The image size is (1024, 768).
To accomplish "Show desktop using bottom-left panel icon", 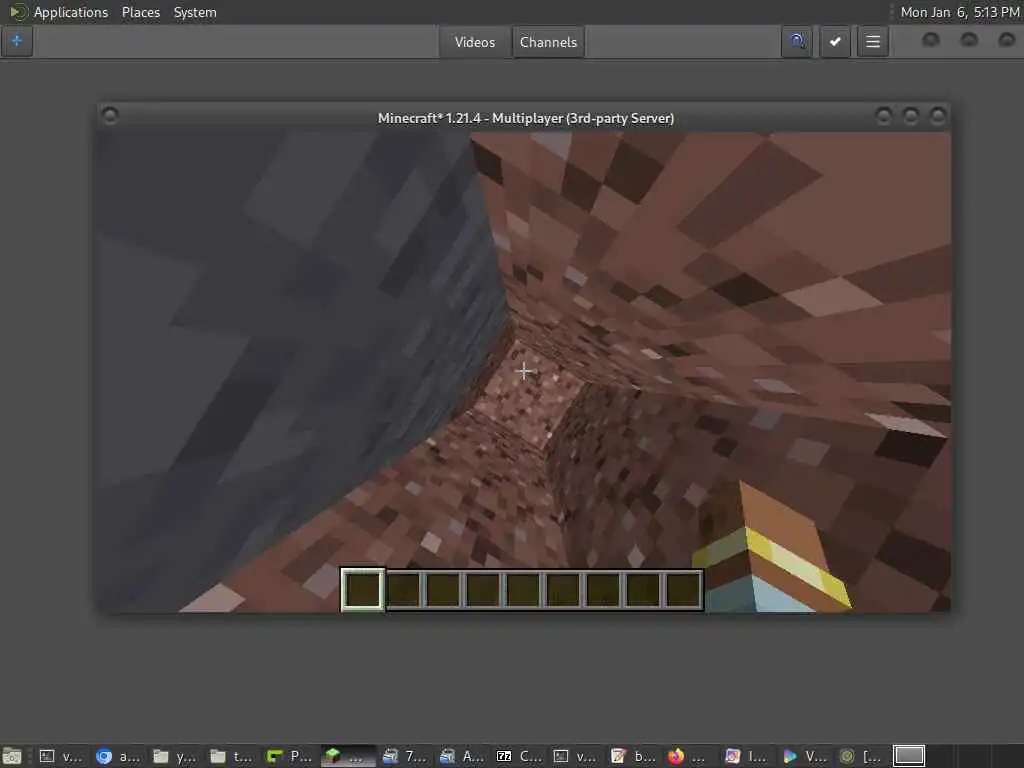I will 12,756.
